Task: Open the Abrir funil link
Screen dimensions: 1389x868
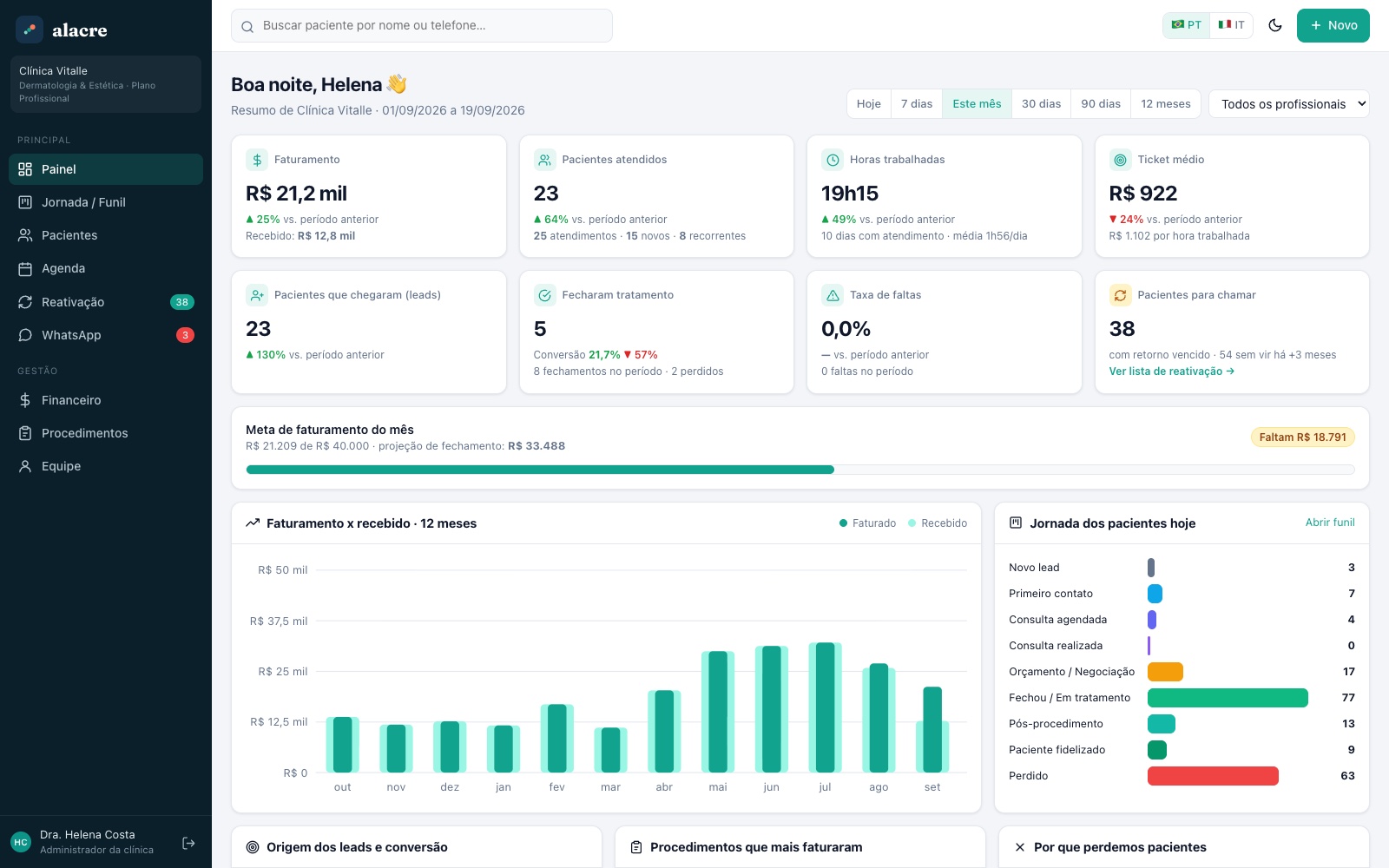Action: click(x=1330, y=523)
